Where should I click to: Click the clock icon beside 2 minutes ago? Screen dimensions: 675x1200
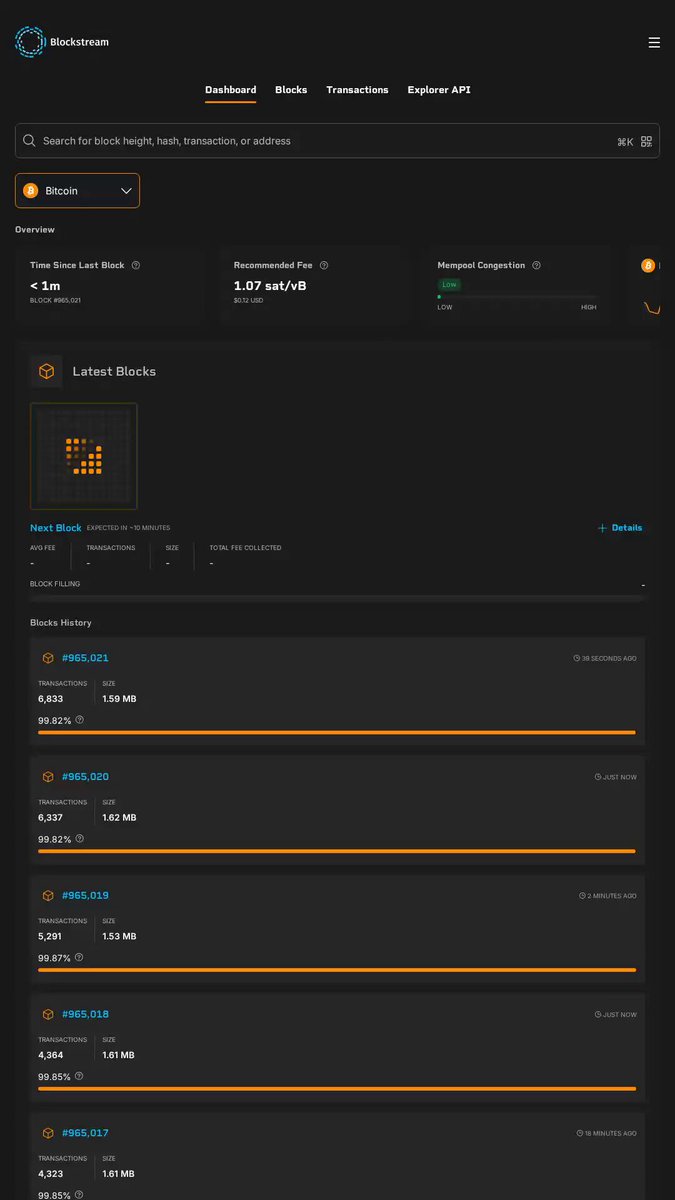pyautogui.click(x=582, y=896)
